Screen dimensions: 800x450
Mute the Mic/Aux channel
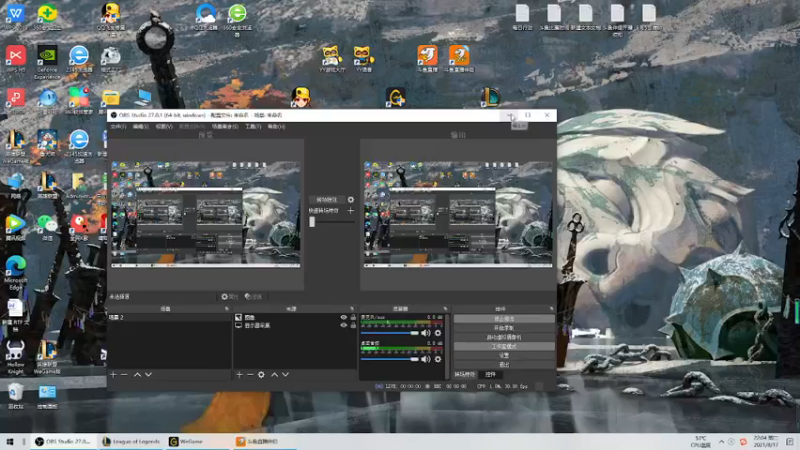coord(426,333)
